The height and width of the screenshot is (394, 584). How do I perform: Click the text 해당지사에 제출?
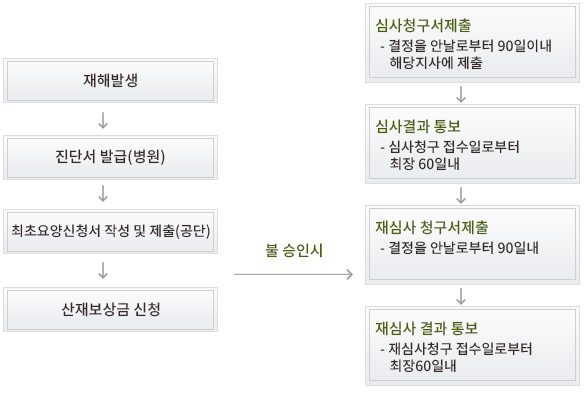pos(436,63)
